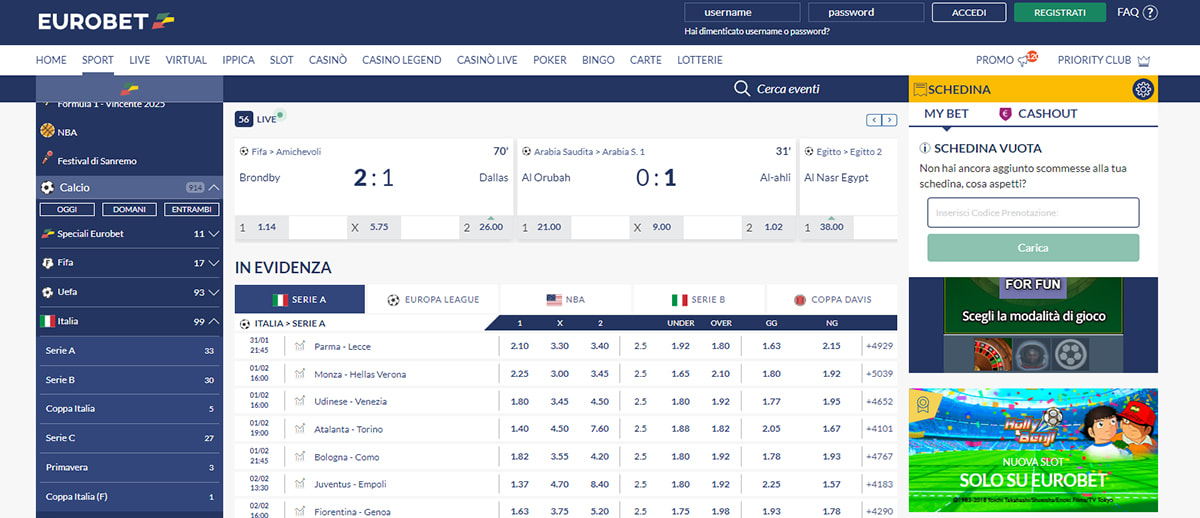Image resolution: width=1200 pixels, height=518 pixels.
Task: Open the Parma - Lecce match
Action: [x=342, y=346]
